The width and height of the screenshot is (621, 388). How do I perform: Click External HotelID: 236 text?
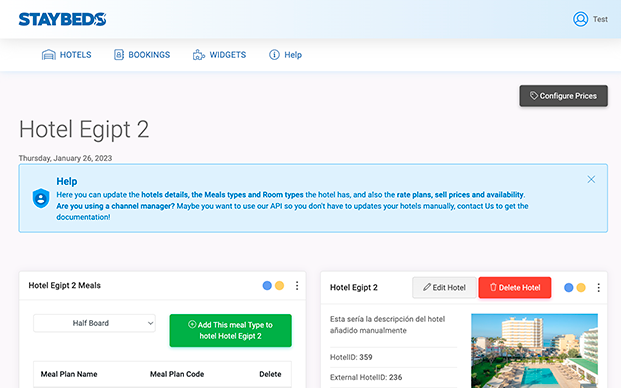[366, 377]
